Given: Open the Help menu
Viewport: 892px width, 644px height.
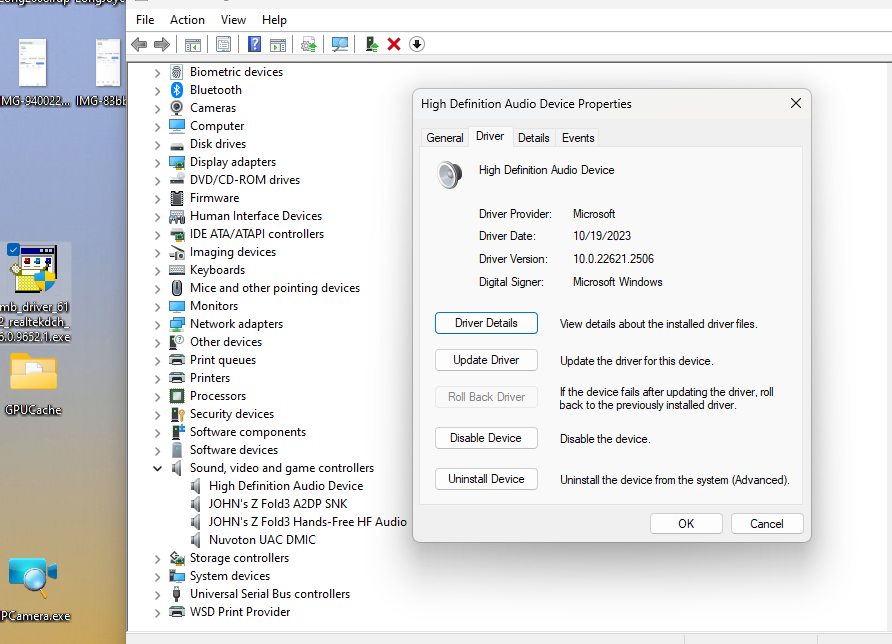Looking at the screenshot, I should [274, 20].
